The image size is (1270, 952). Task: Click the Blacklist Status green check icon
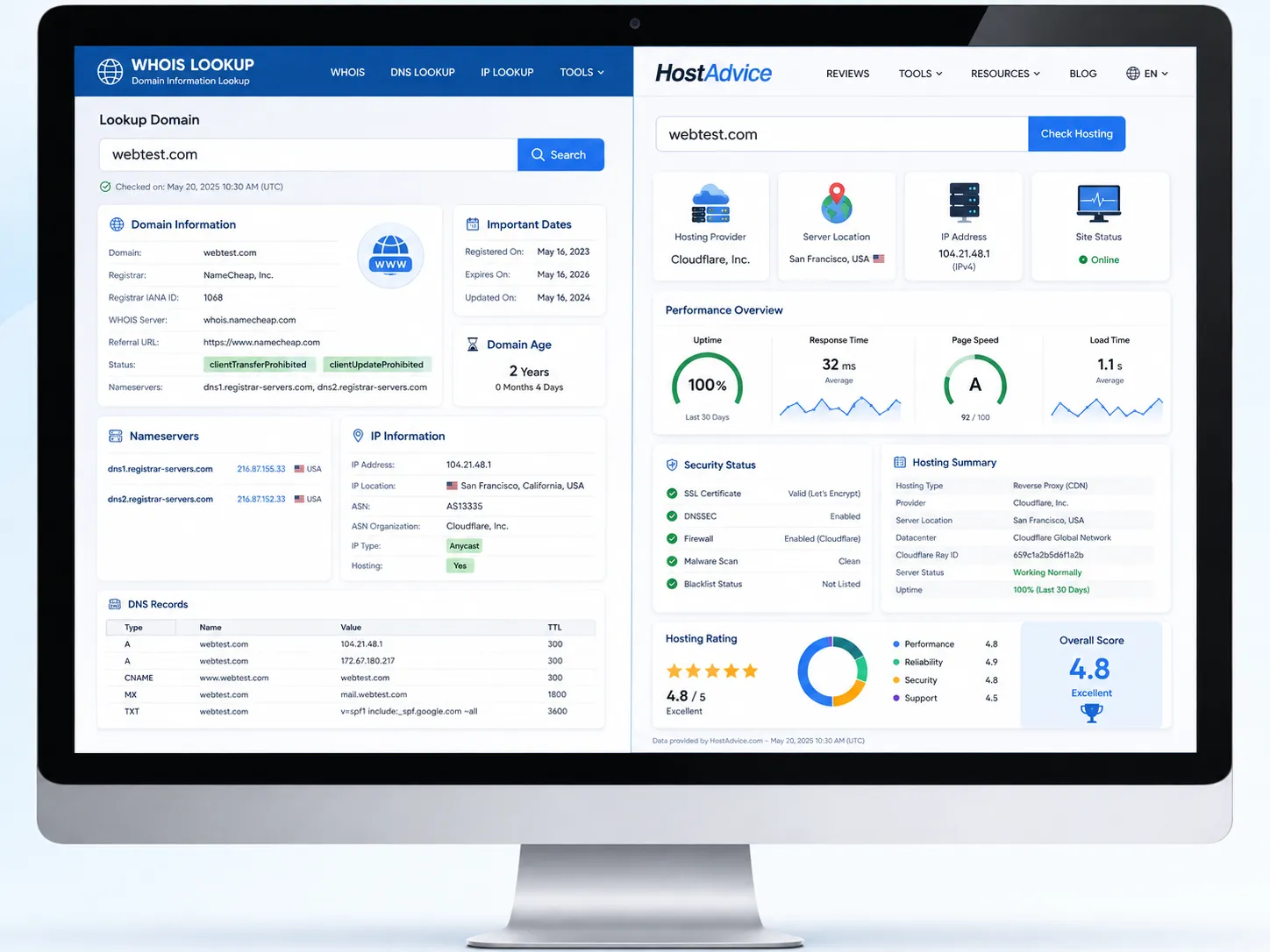click(x=672, y=584)
